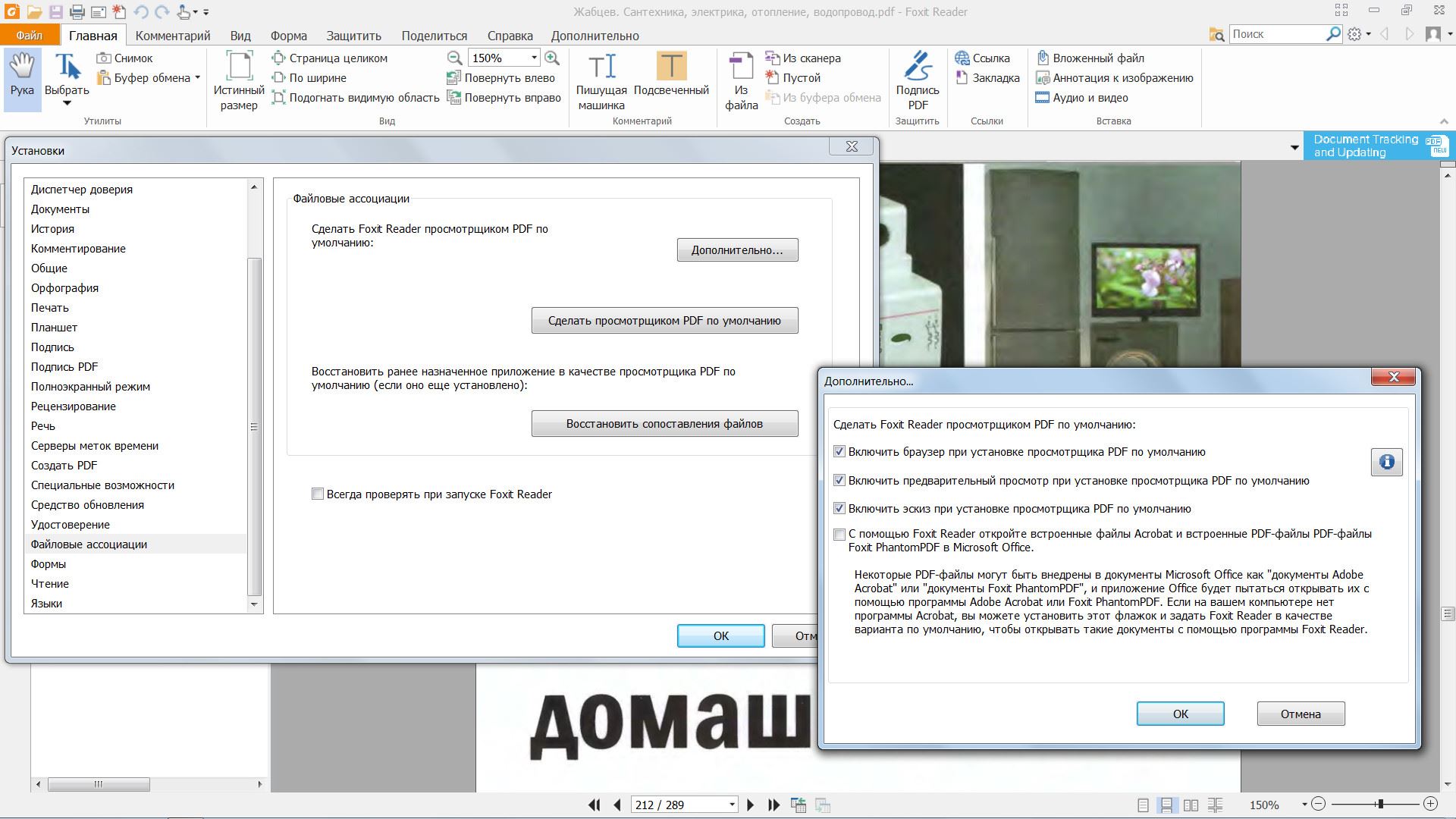Uncheck Включить предварительный просмотр checkbox
Screen dimensions: 1456x819
click(839, 480)
